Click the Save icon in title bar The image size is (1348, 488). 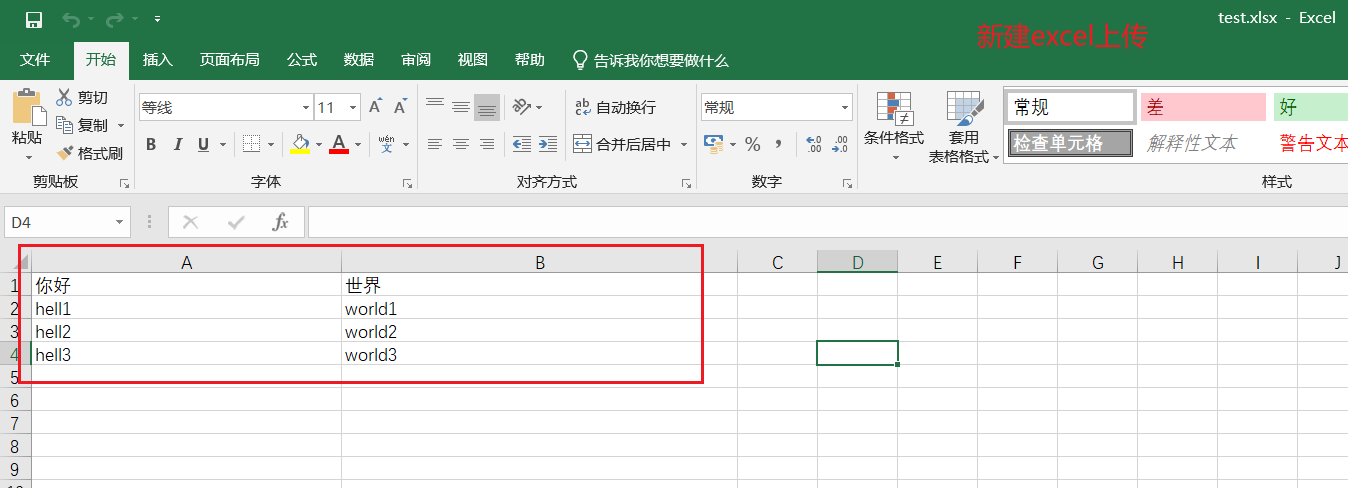coord(33,19)
